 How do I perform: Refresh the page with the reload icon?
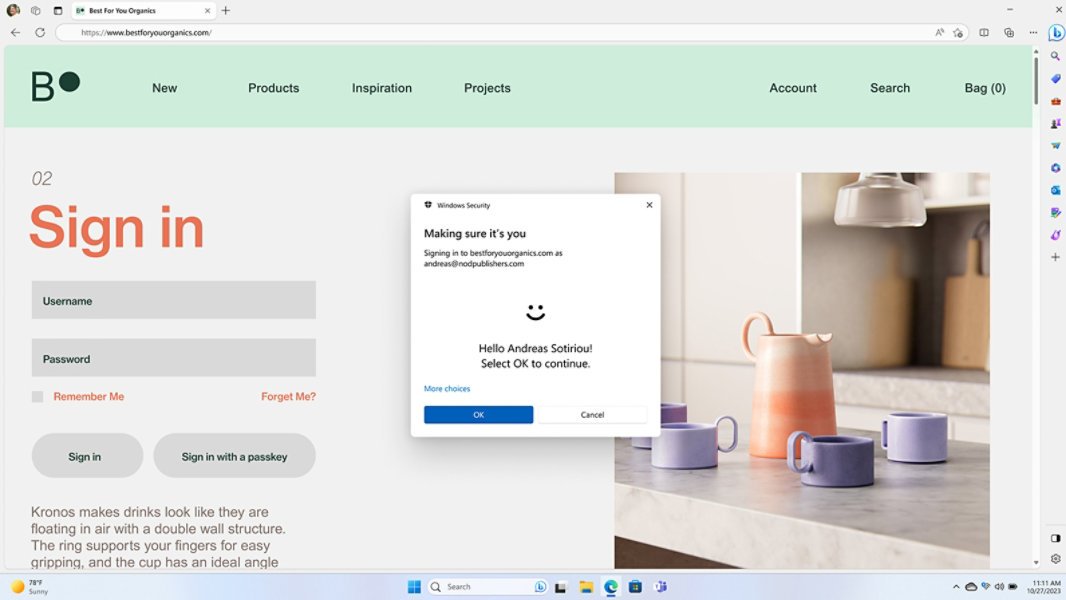click(x=40, y=32)
